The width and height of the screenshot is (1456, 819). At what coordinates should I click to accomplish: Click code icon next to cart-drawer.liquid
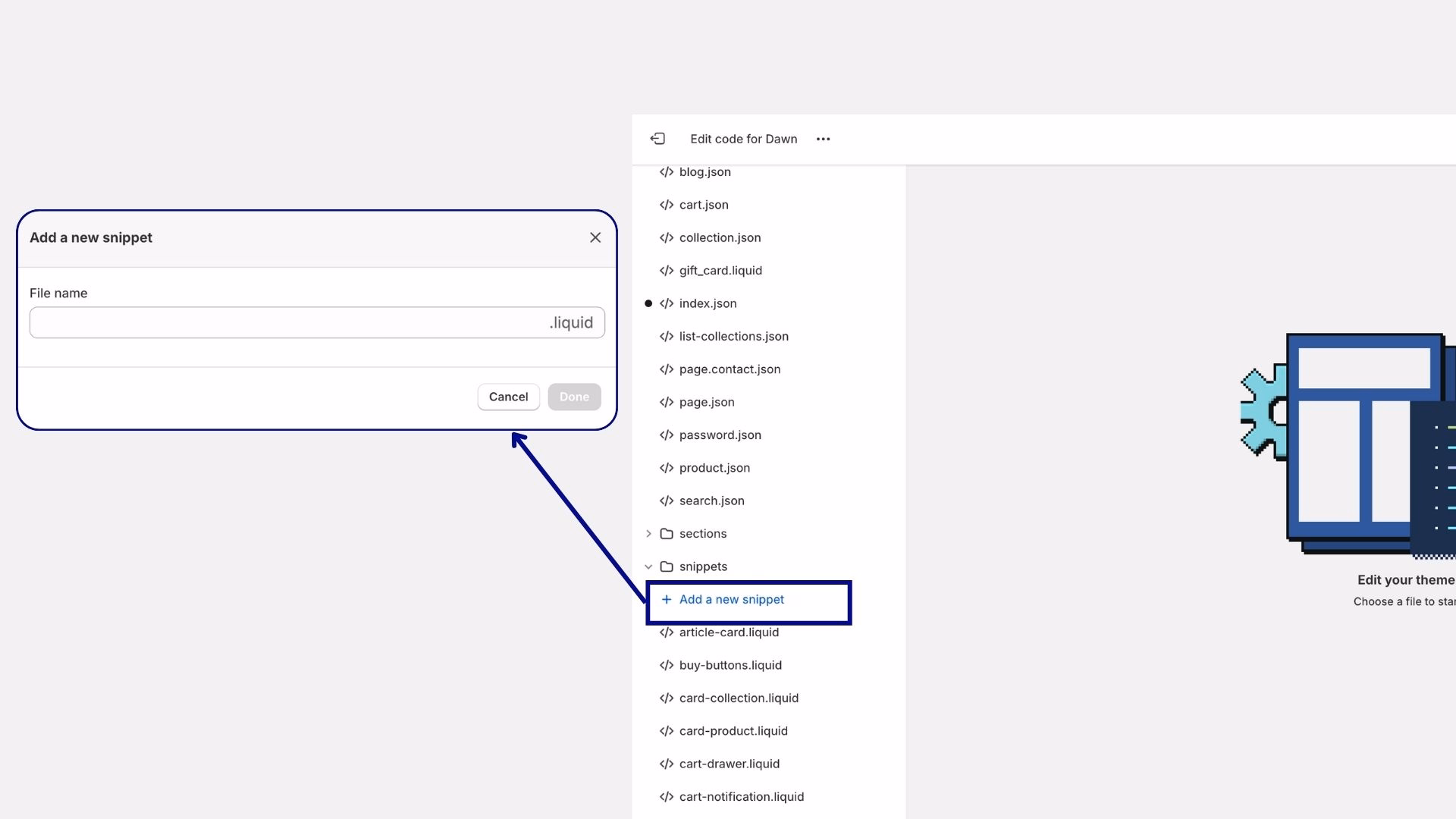[667, 764]
